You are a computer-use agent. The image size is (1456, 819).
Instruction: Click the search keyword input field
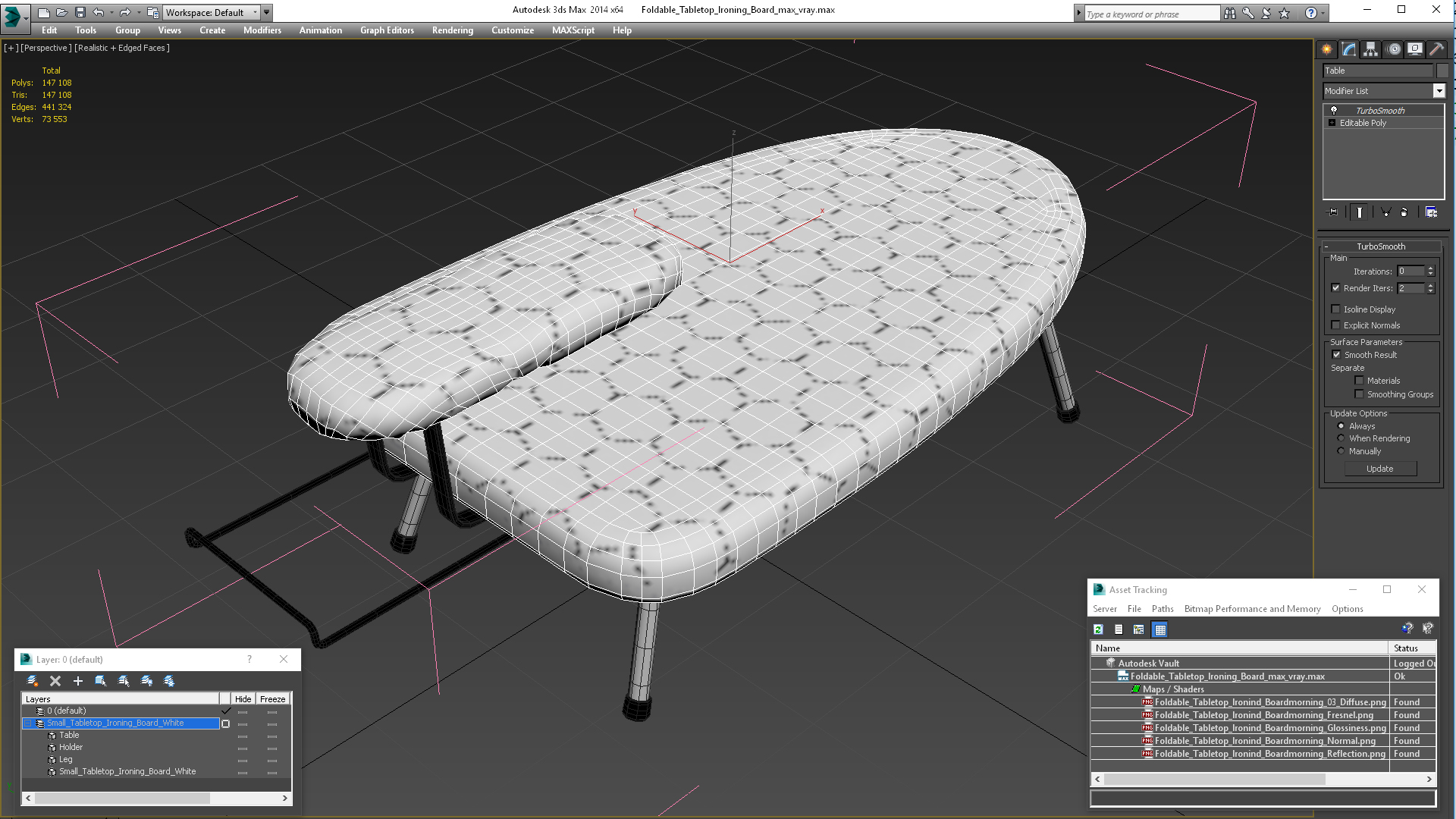point(1151,14)
